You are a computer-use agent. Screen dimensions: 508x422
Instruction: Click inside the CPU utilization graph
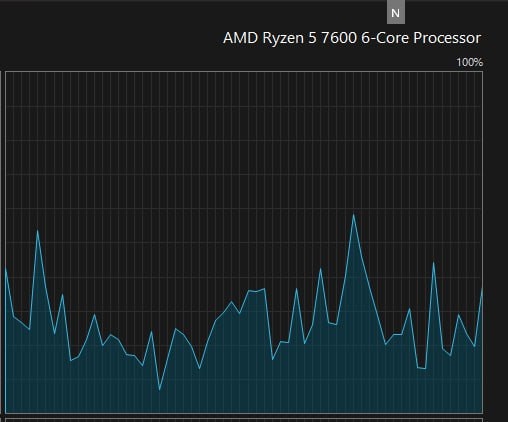pos(244,242)
